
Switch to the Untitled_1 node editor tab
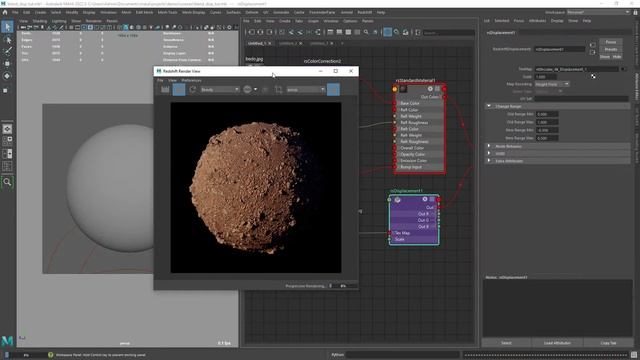pos(256,43)
